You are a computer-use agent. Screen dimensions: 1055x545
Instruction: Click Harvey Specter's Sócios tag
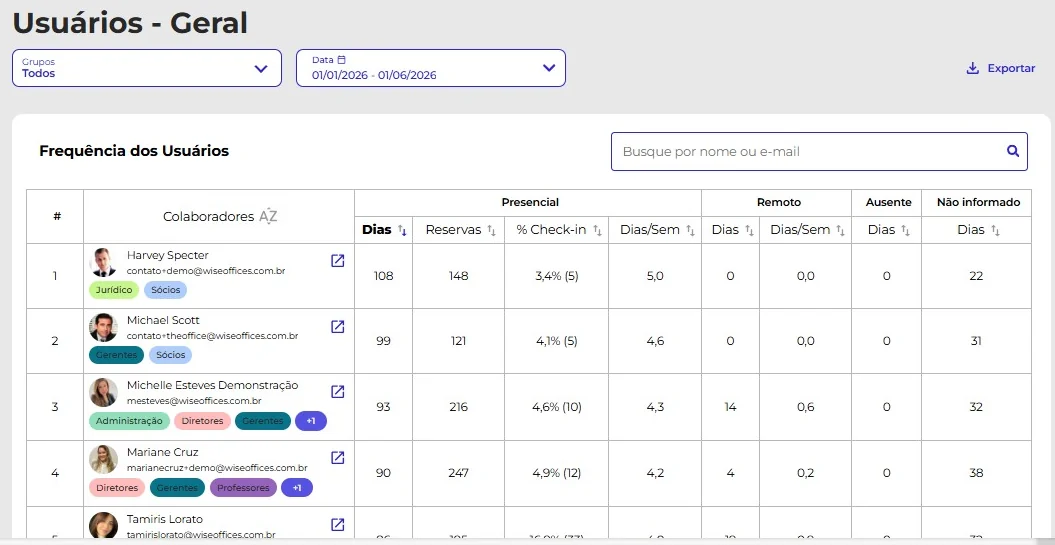[x=166, y=290]
